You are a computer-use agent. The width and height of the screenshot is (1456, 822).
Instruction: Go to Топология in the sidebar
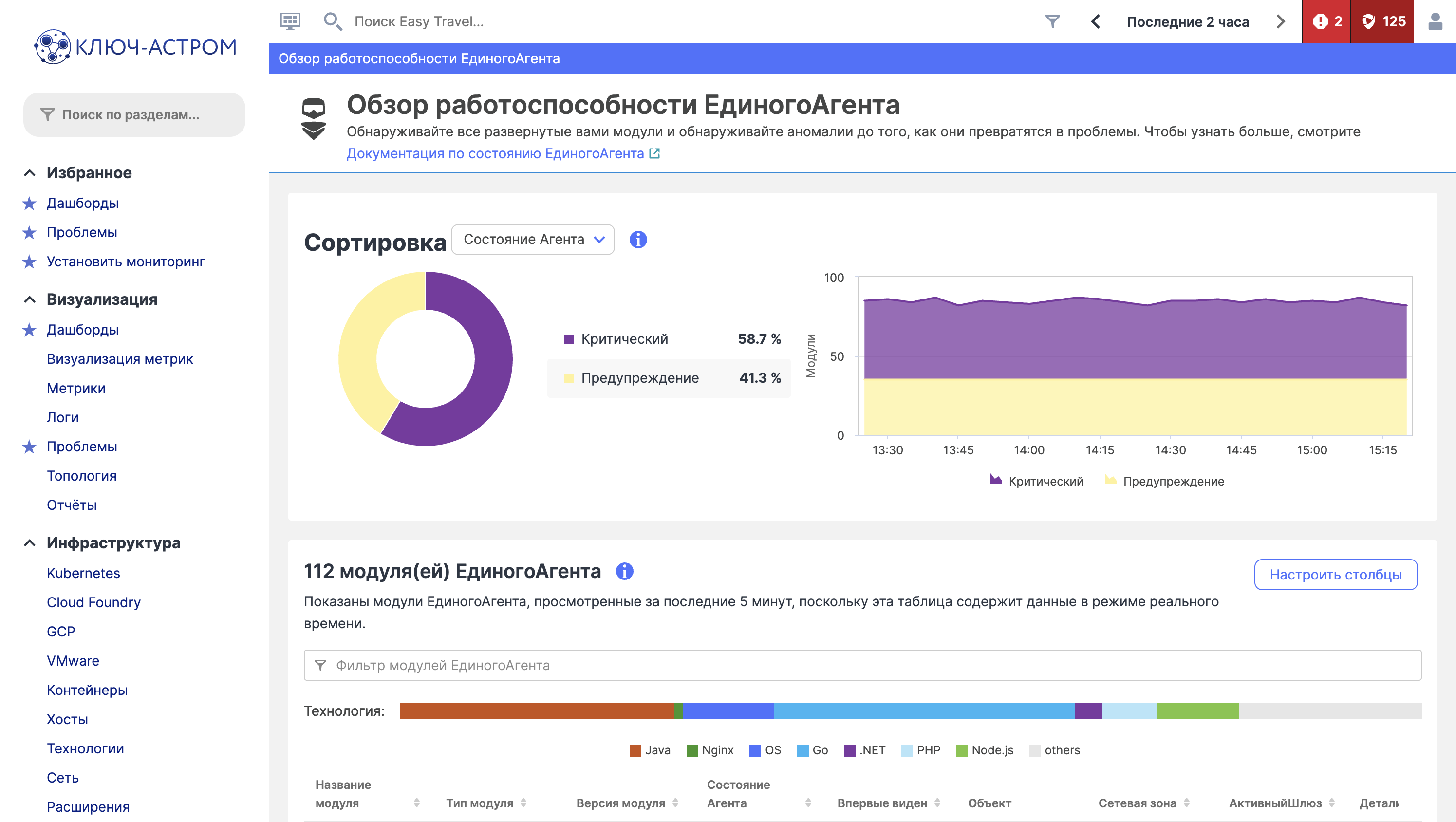[81, 476]
